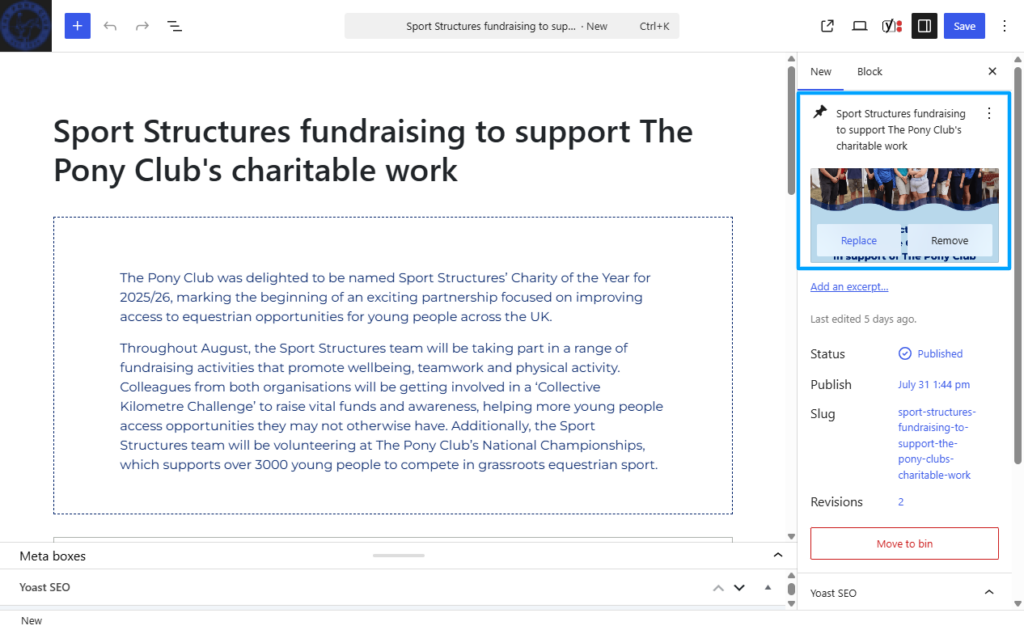Switch to the Block tab
1024x630 pixels.
click(x=869, y=72)
